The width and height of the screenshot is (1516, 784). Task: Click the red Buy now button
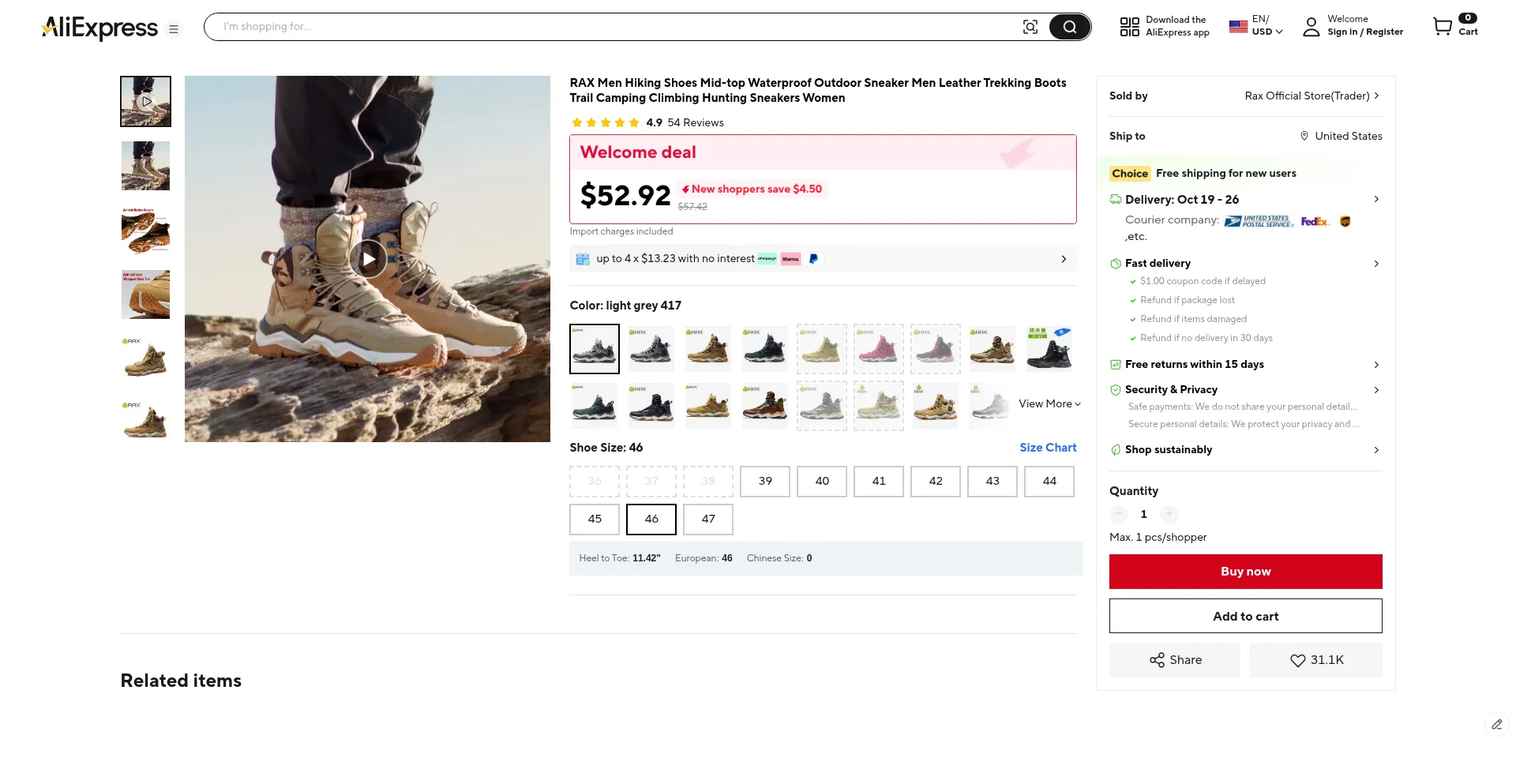point(1245,572)
